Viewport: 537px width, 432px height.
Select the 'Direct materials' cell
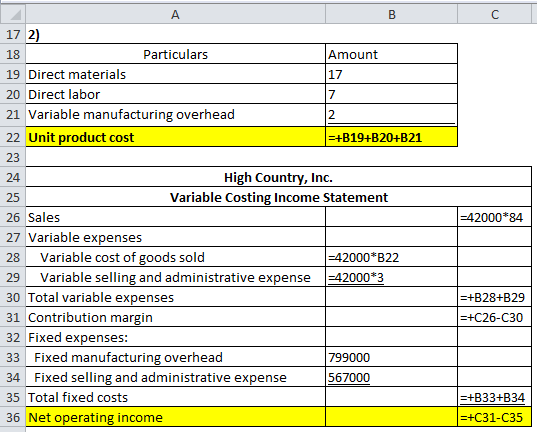point(175,74)
